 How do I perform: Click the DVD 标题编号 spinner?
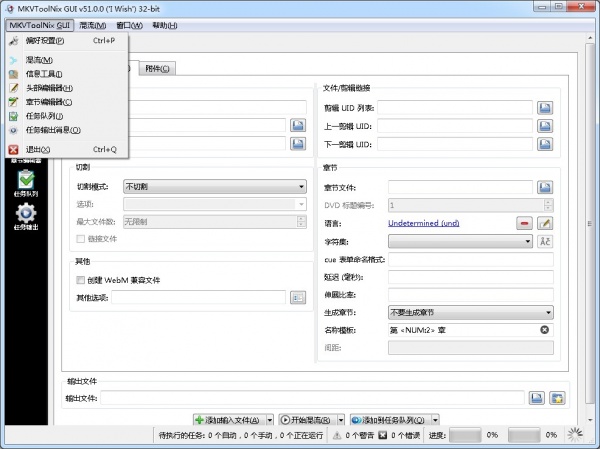tap(470, 205)
